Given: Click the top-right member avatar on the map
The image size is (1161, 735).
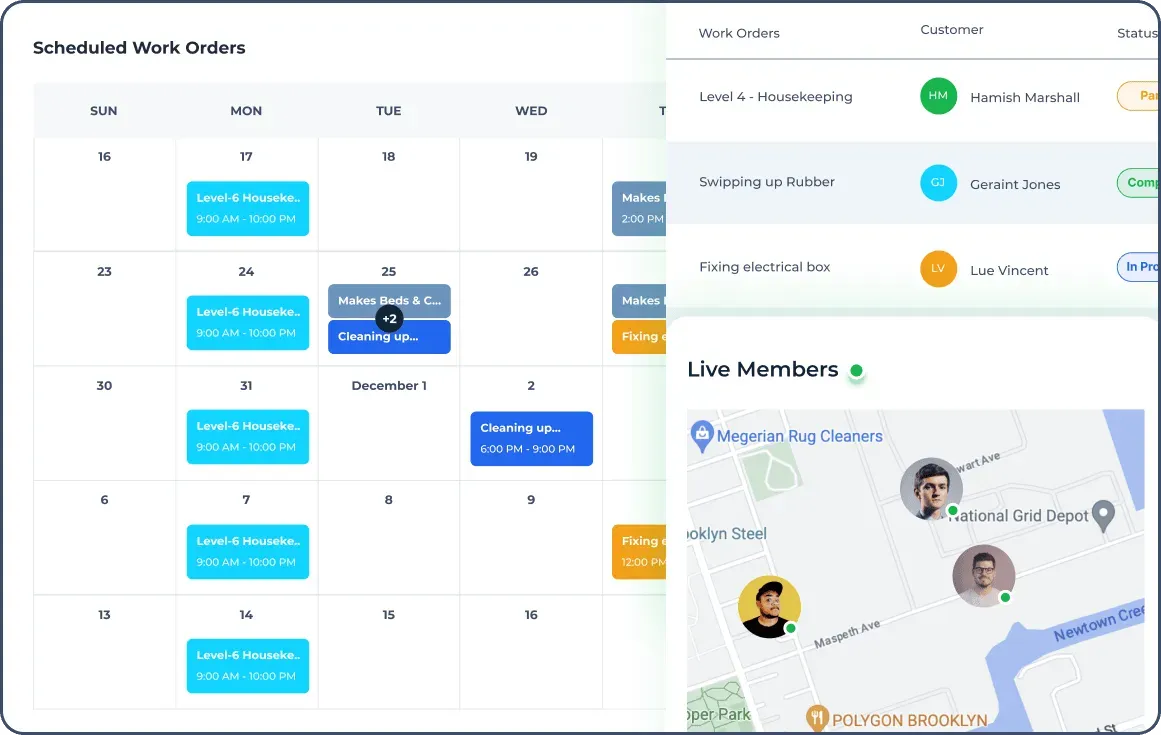Looking at the screenshot, I should click(931, 489).
